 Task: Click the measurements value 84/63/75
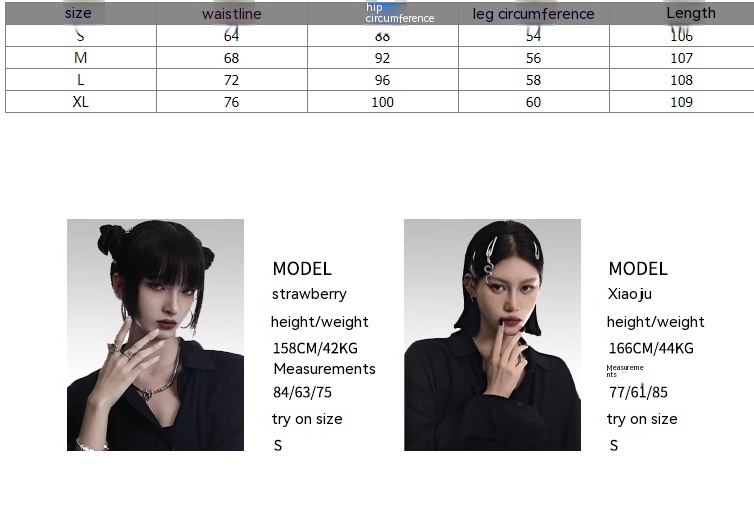click(x=302, y=392)
